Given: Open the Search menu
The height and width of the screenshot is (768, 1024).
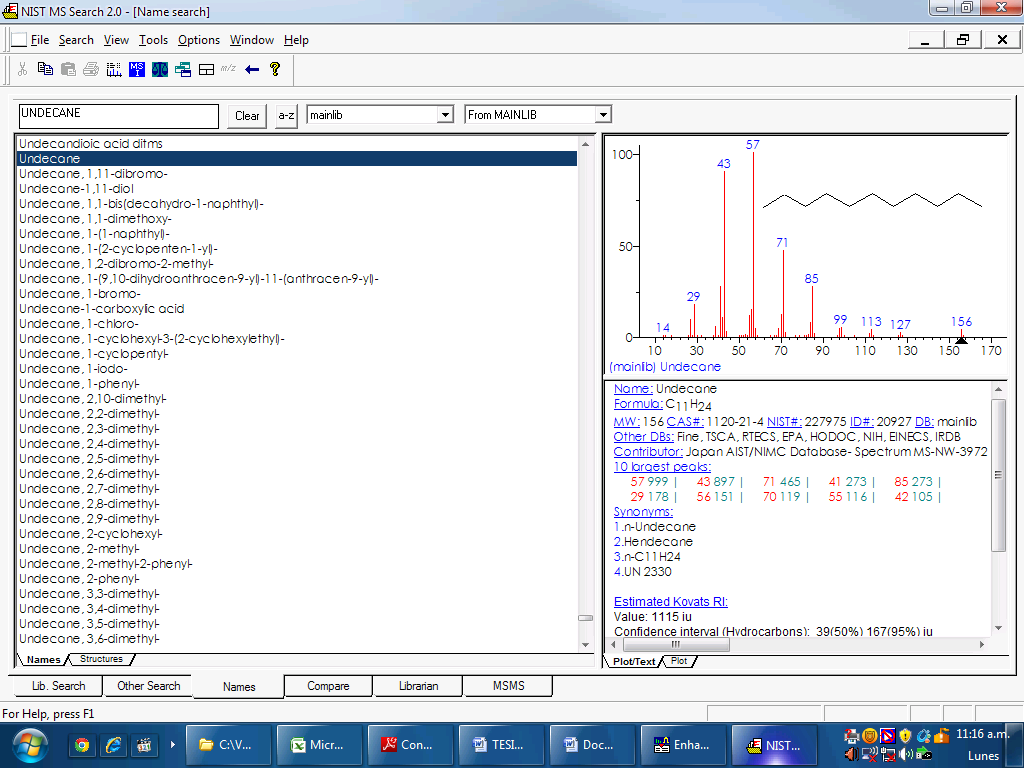Looking at the screenshot, I should click(x=76, y=40).
